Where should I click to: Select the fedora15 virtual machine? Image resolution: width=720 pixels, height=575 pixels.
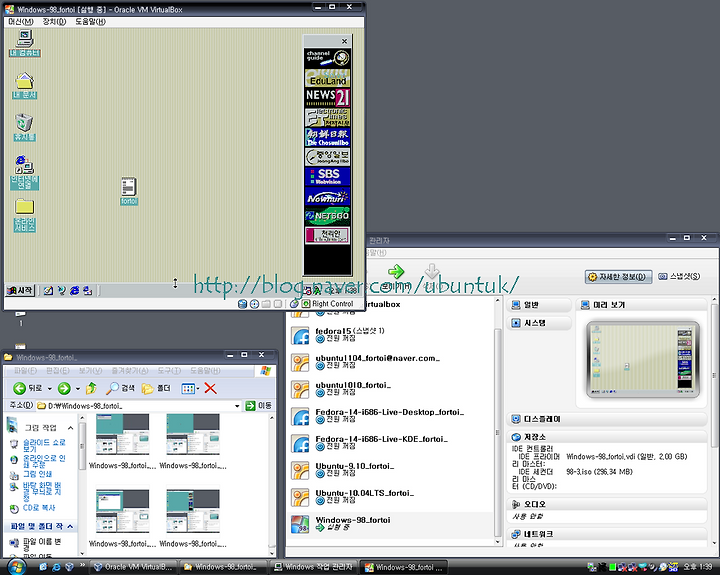[x=390, y=335]
